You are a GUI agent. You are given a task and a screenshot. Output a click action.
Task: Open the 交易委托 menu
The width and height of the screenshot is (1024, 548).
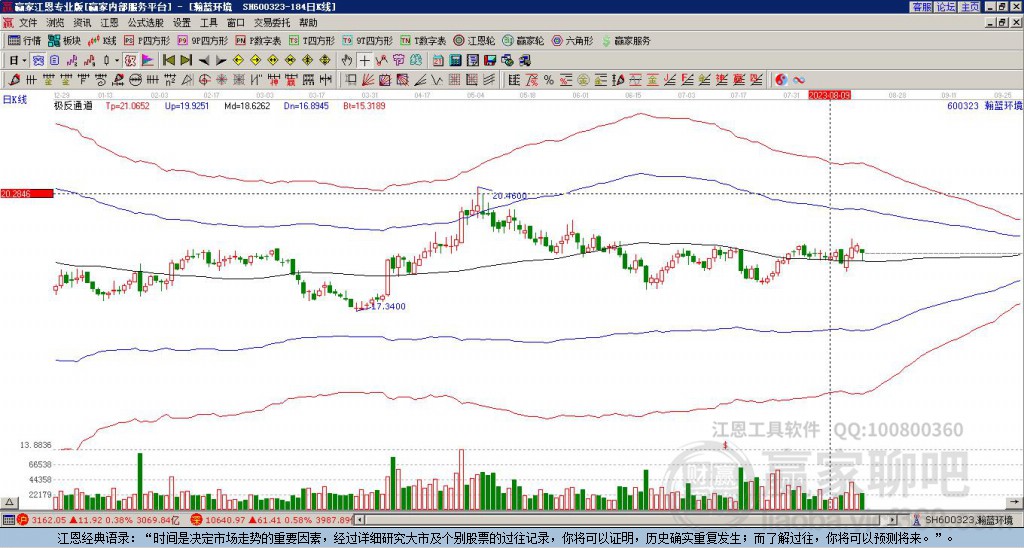272,23
